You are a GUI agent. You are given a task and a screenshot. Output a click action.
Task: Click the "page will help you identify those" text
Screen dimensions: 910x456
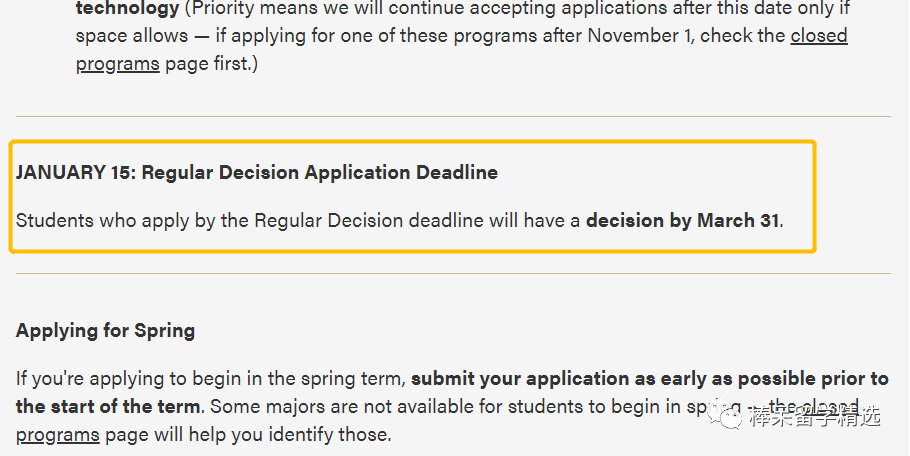click(248, 435)
